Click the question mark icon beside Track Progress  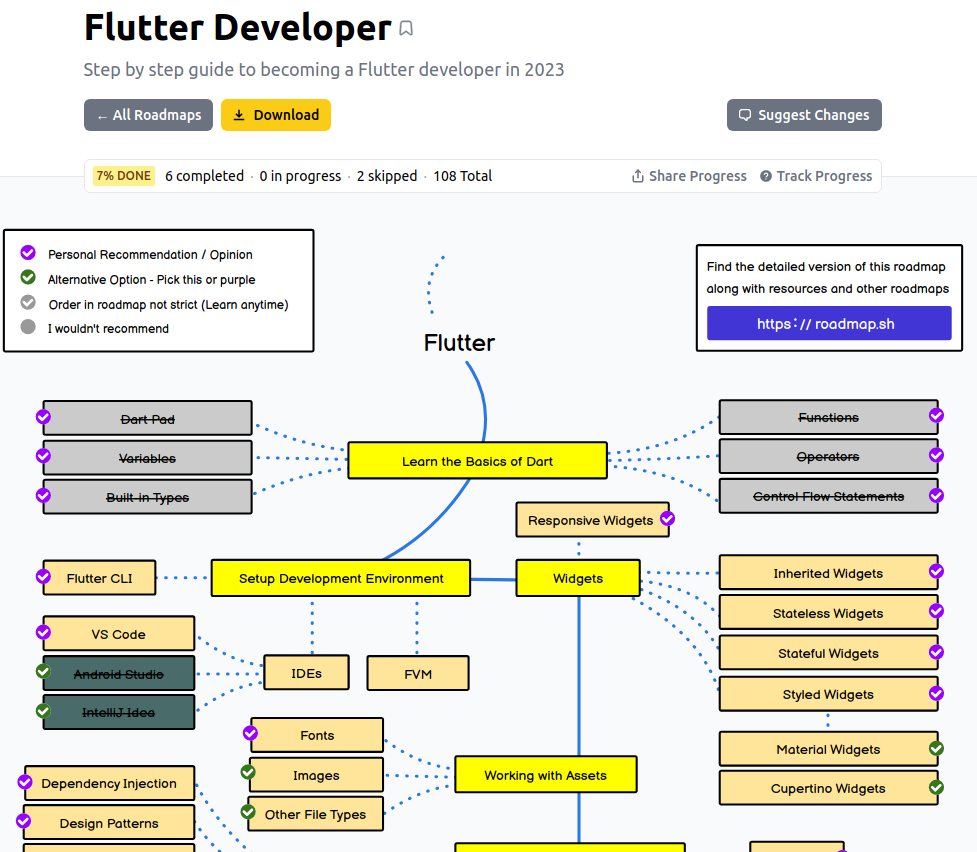765,175
